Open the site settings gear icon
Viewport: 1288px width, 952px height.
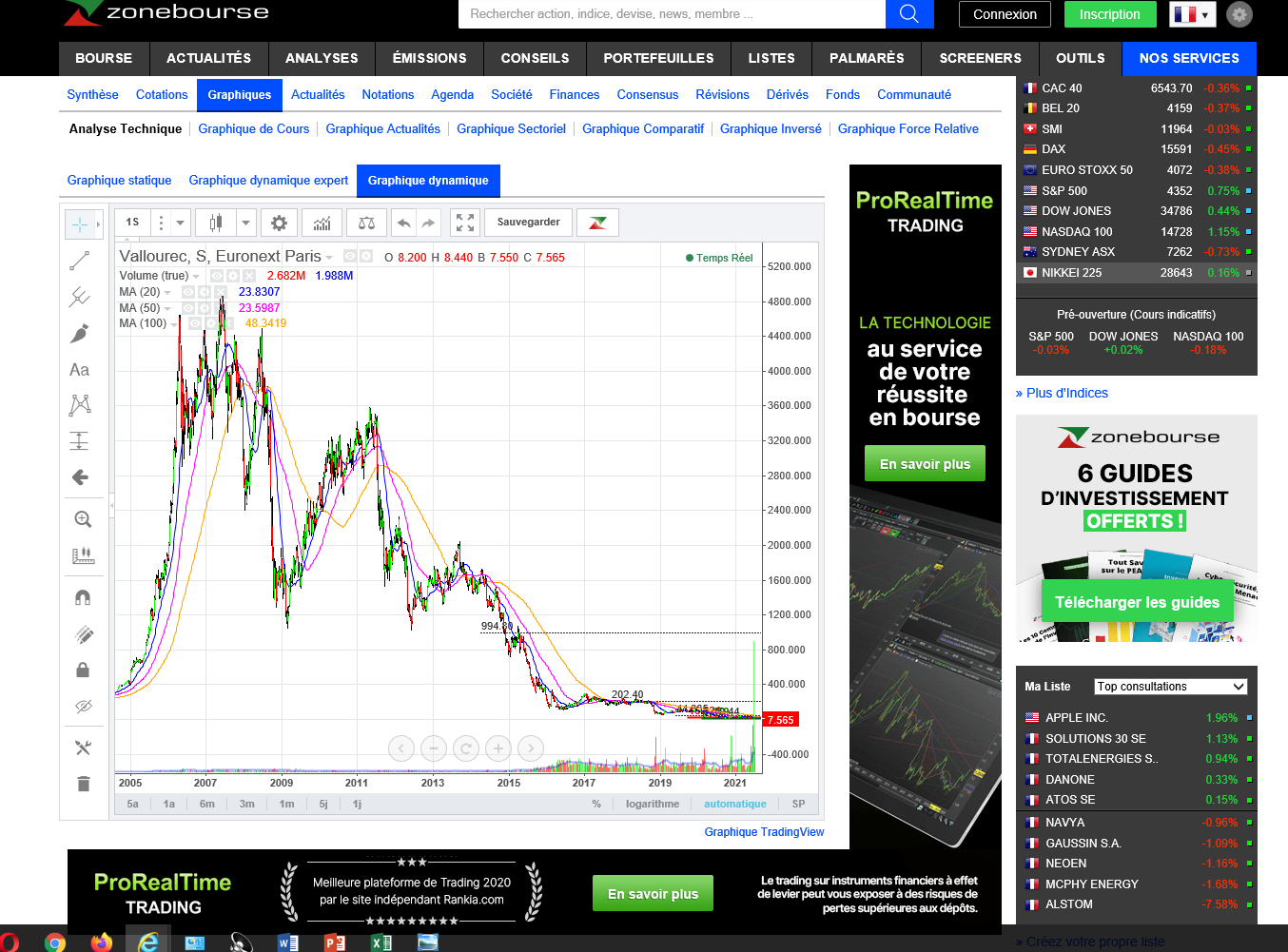click(x=1239, y=14)
